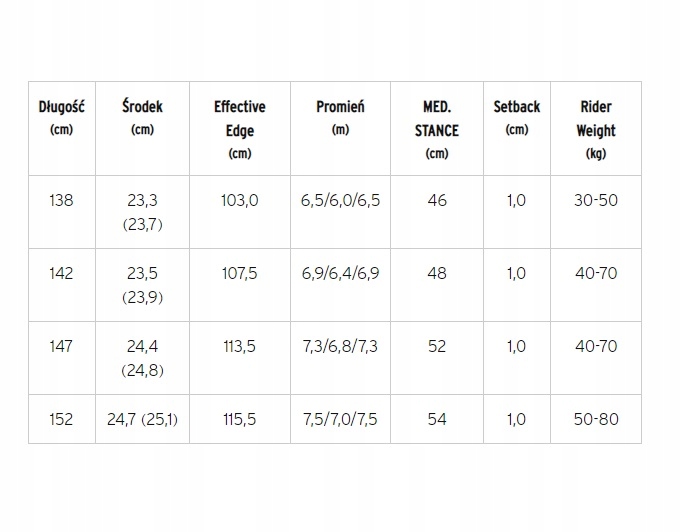Select the Setback (cm) header cell
Image resolution: width=681 pixels, height=532 pixels.
point(516,118)
